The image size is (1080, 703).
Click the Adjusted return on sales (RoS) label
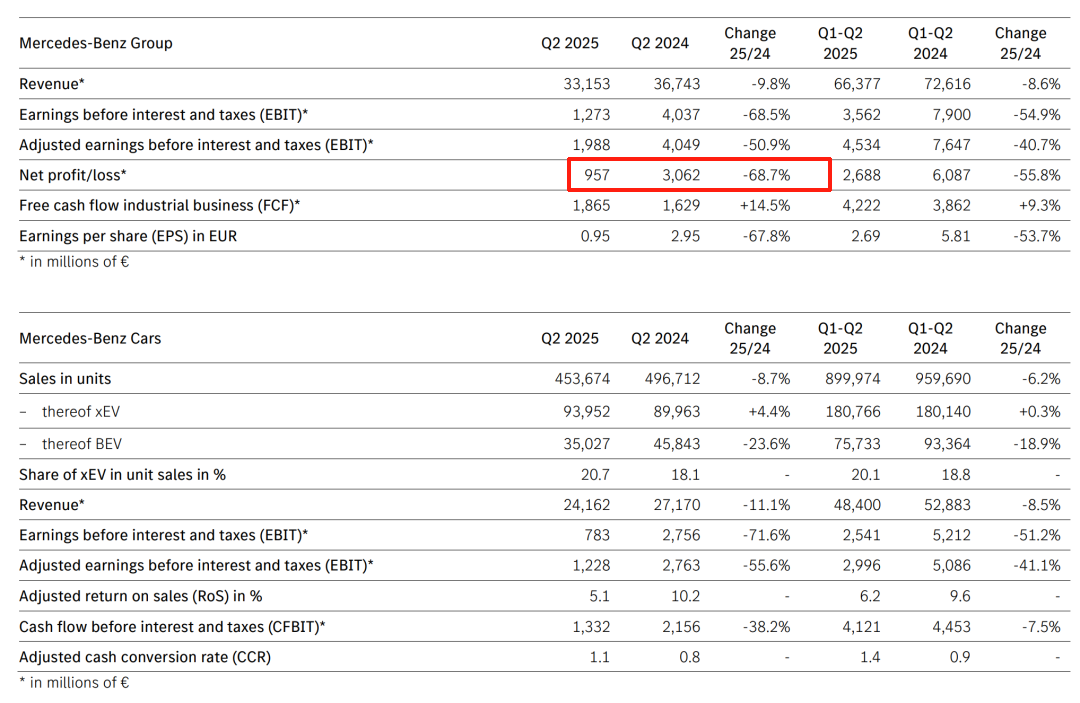140,596
